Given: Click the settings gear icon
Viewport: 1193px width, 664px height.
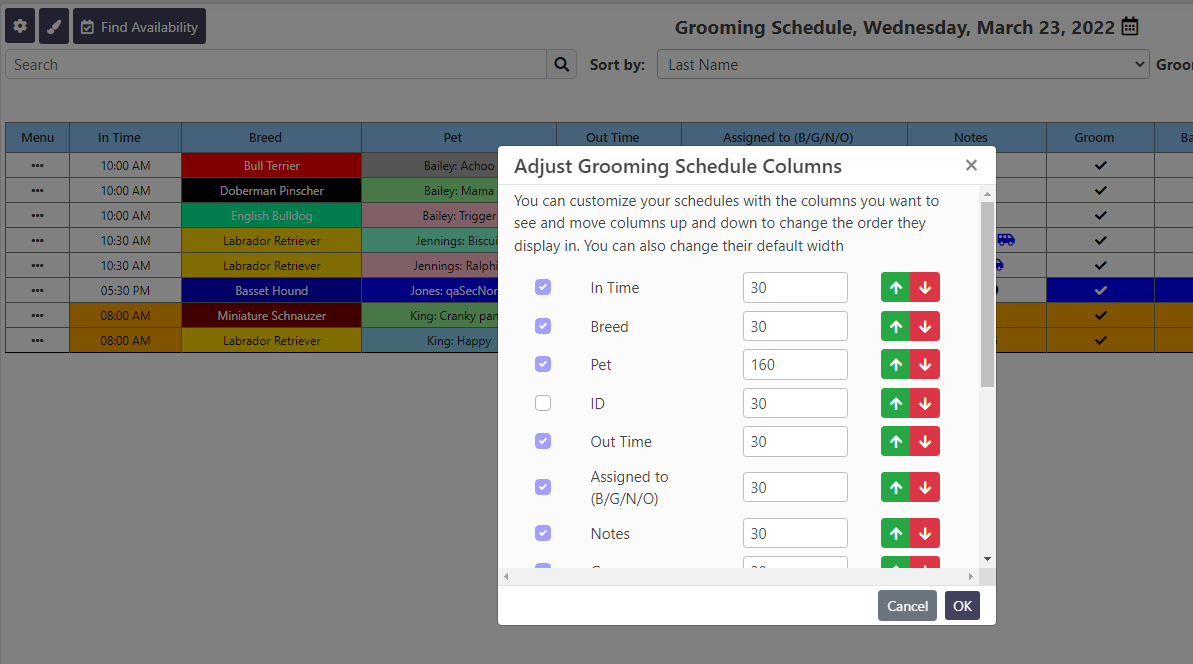Looking at the screenshot, I should (x=20, y=27).
